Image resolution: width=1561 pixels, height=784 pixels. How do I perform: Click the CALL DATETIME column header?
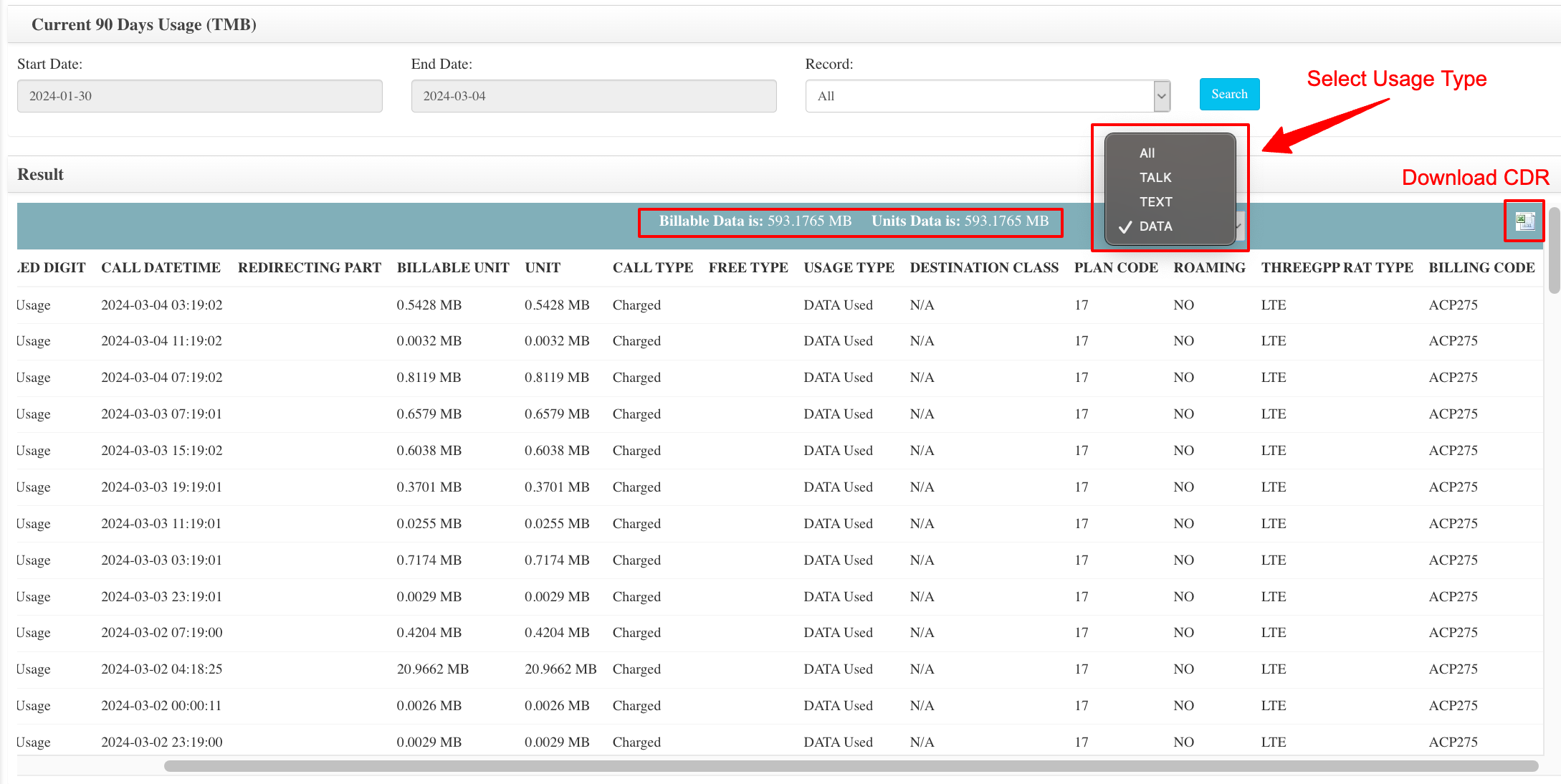(161, 267)
